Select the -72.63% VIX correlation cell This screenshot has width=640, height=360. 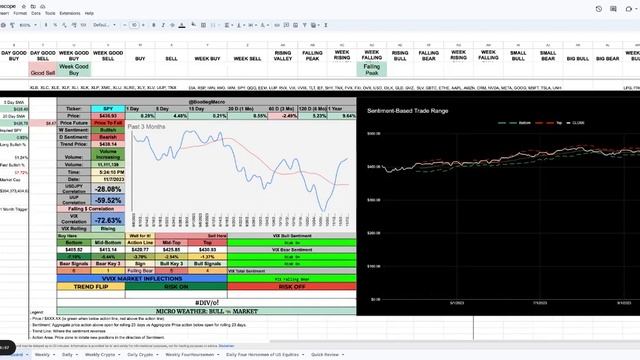(x=108, y=220)
